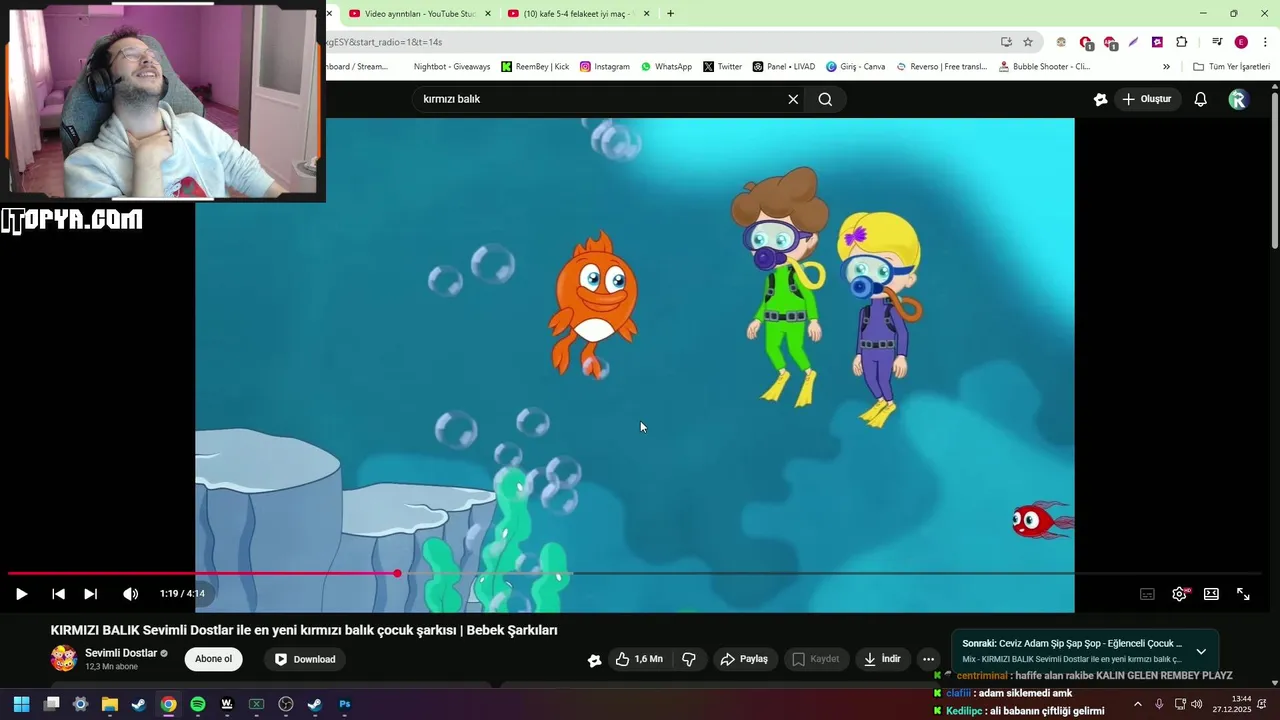Enter fullscreen video mode
Image resolution: width=1280 pixels, height=720 pixels.
1243,594
